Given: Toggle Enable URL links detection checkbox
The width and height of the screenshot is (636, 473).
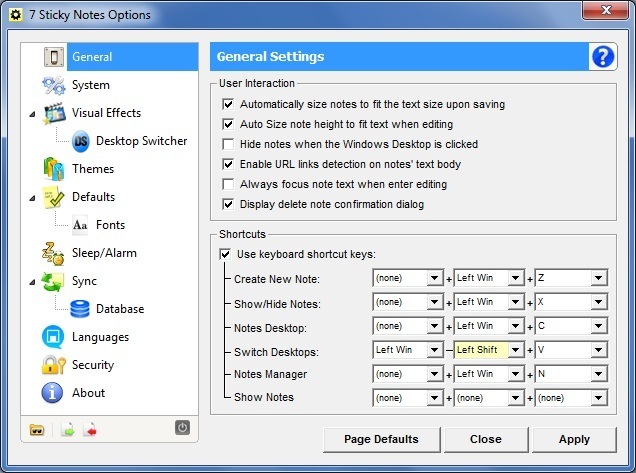Looking at the screenshot, I should [x=228, y=164].
